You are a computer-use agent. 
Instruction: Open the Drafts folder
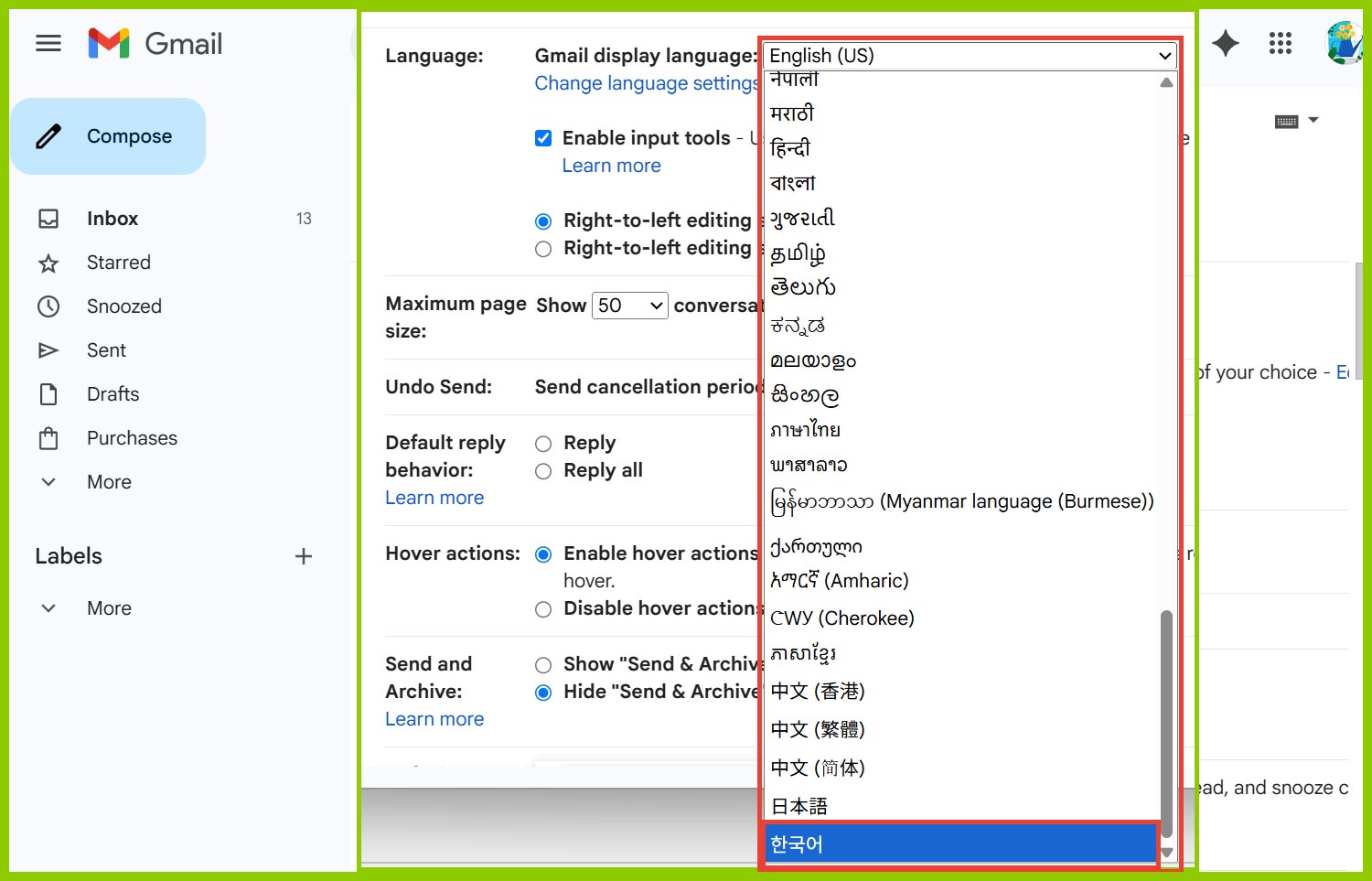click(113, 394)
